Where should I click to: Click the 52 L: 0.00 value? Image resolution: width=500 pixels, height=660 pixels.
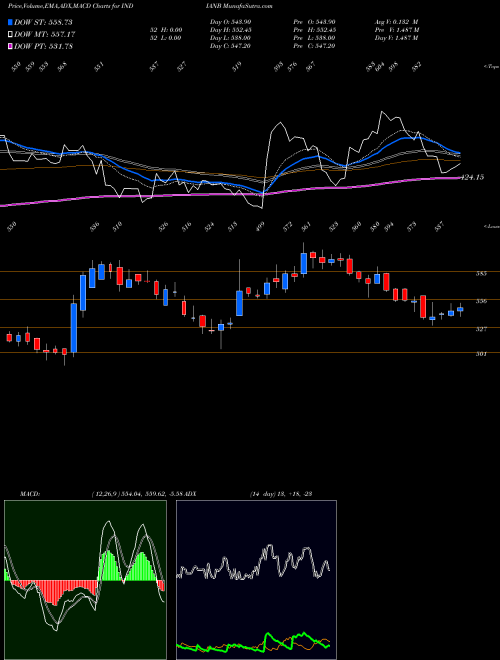166,38
